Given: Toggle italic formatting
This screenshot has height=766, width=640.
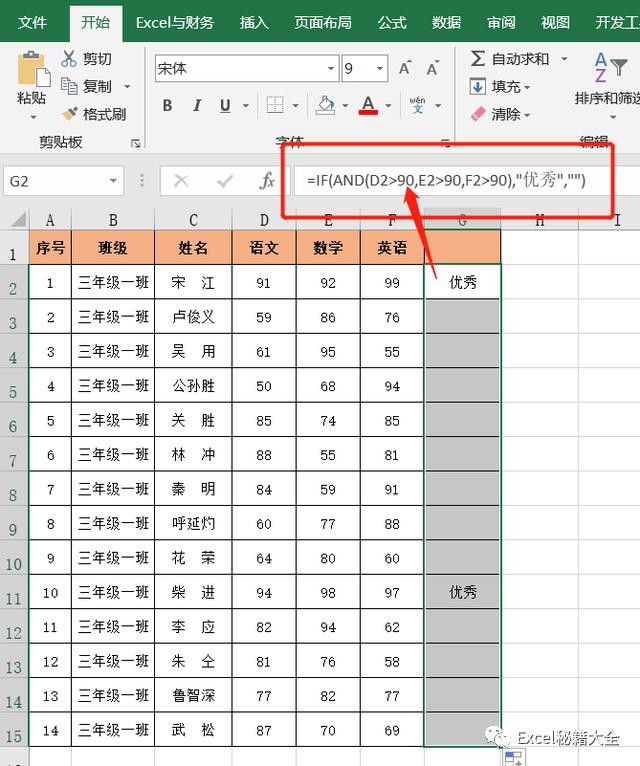Looking at the screenshot, I should 196,105.
